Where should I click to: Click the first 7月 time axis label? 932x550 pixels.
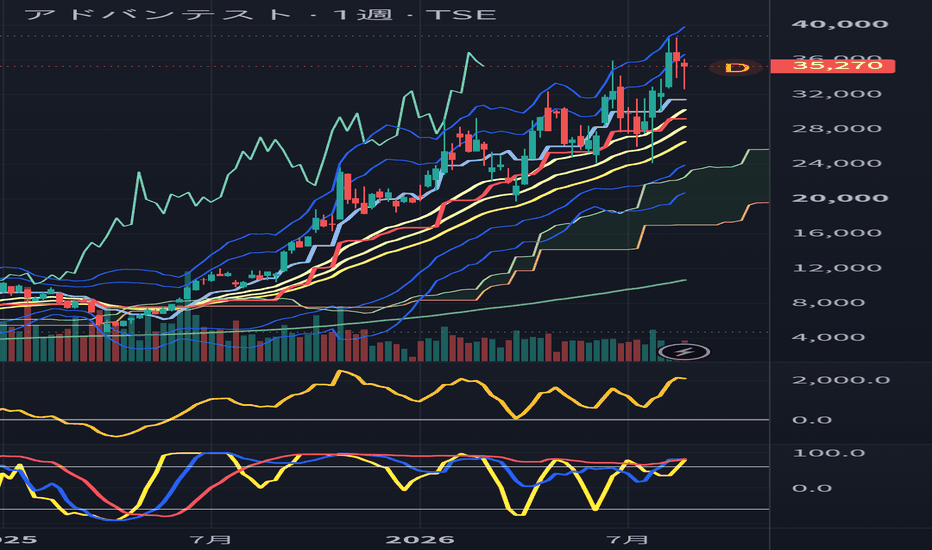coord(211,540)
